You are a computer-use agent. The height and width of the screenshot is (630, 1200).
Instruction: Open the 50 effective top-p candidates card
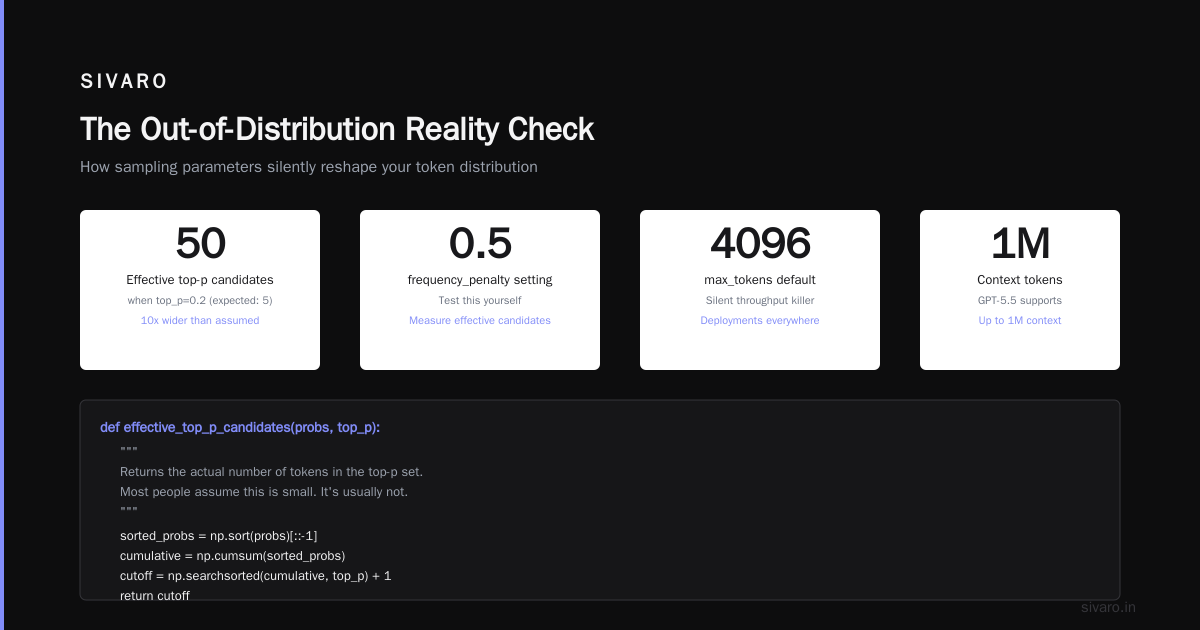tap(200, 290)
